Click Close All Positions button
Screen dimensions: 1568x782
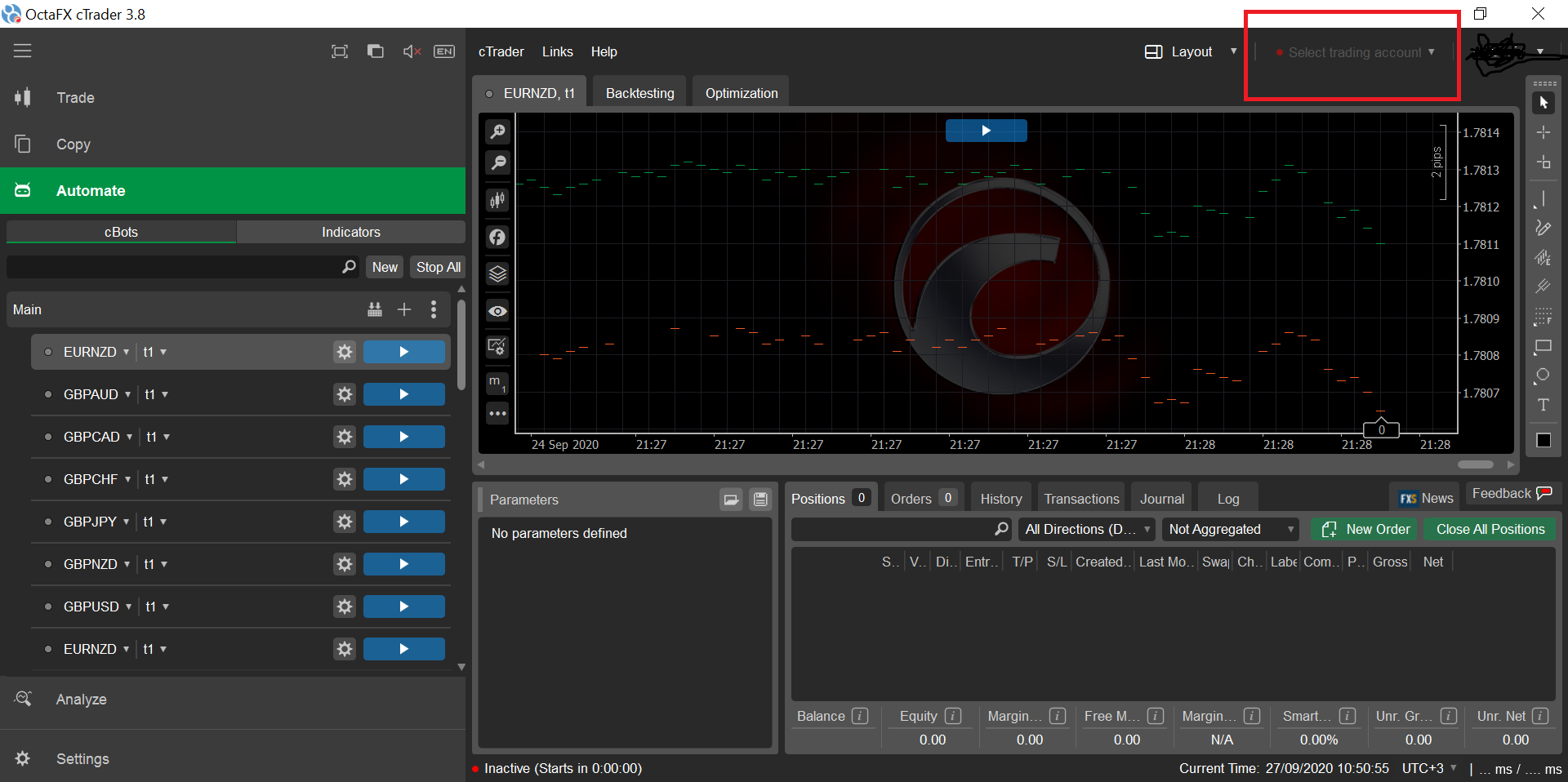click(1490, 529)
